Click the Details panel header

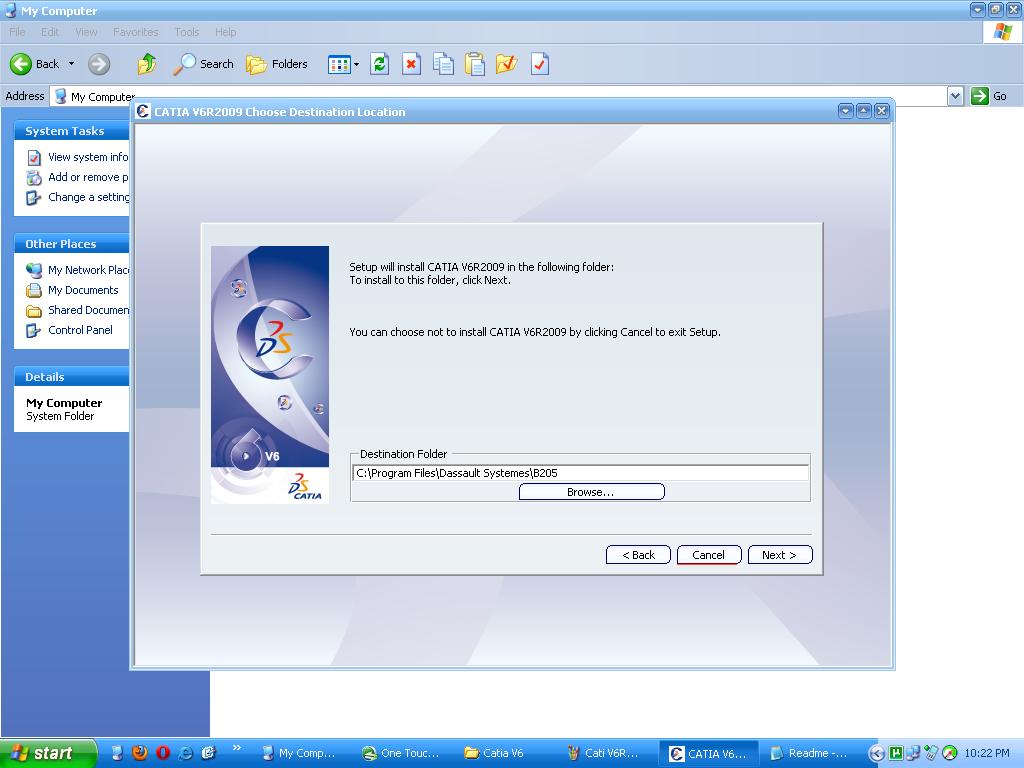point(71,377)
